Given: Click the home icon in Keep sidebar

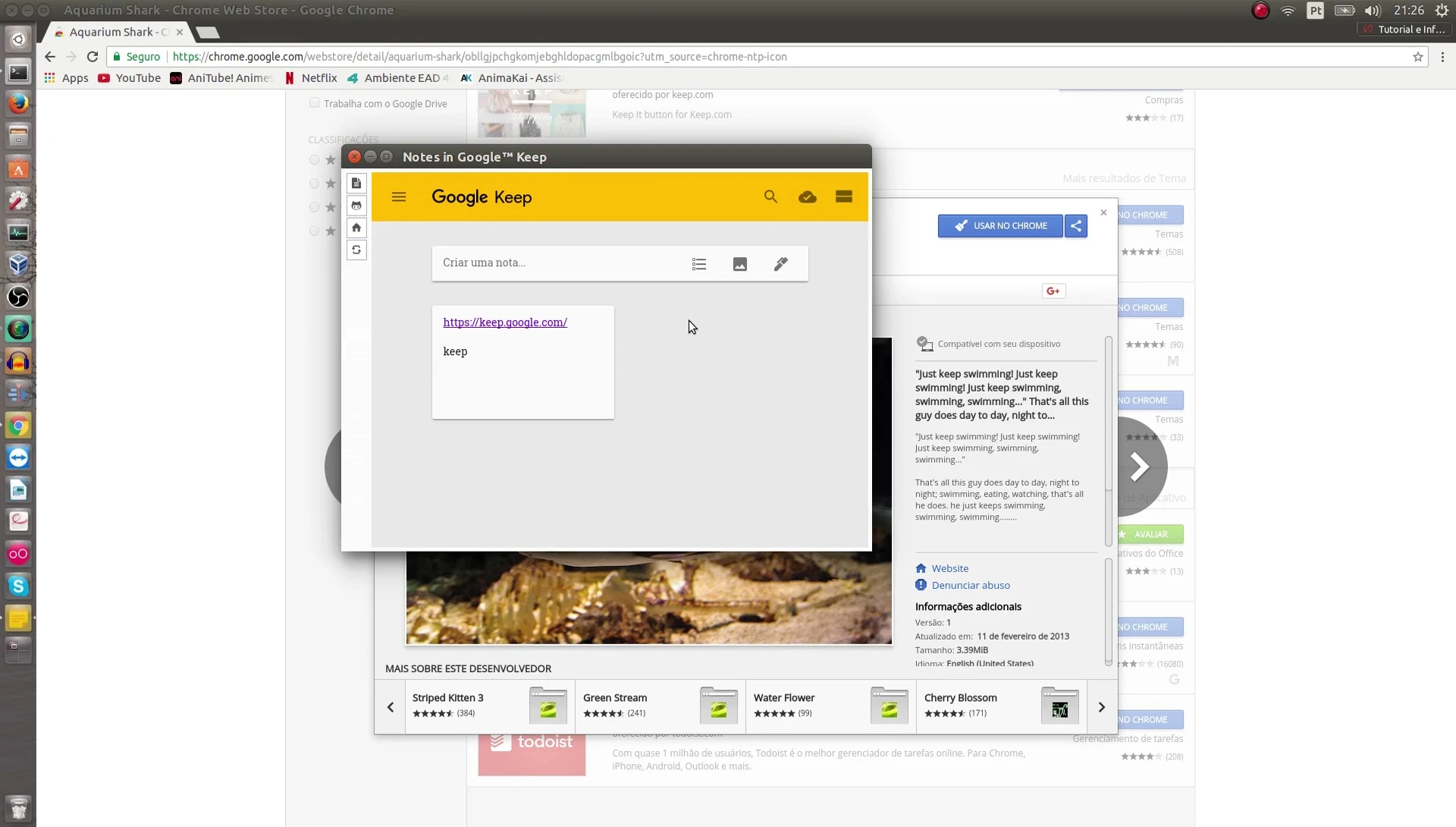Looking at the screenshot, I should click(356, 228).
